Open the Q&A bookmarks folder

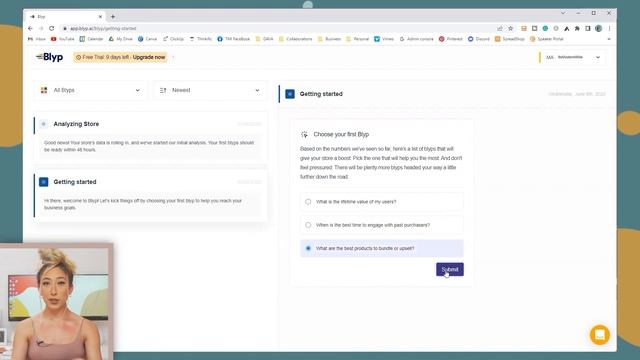[x=264, y=39]
